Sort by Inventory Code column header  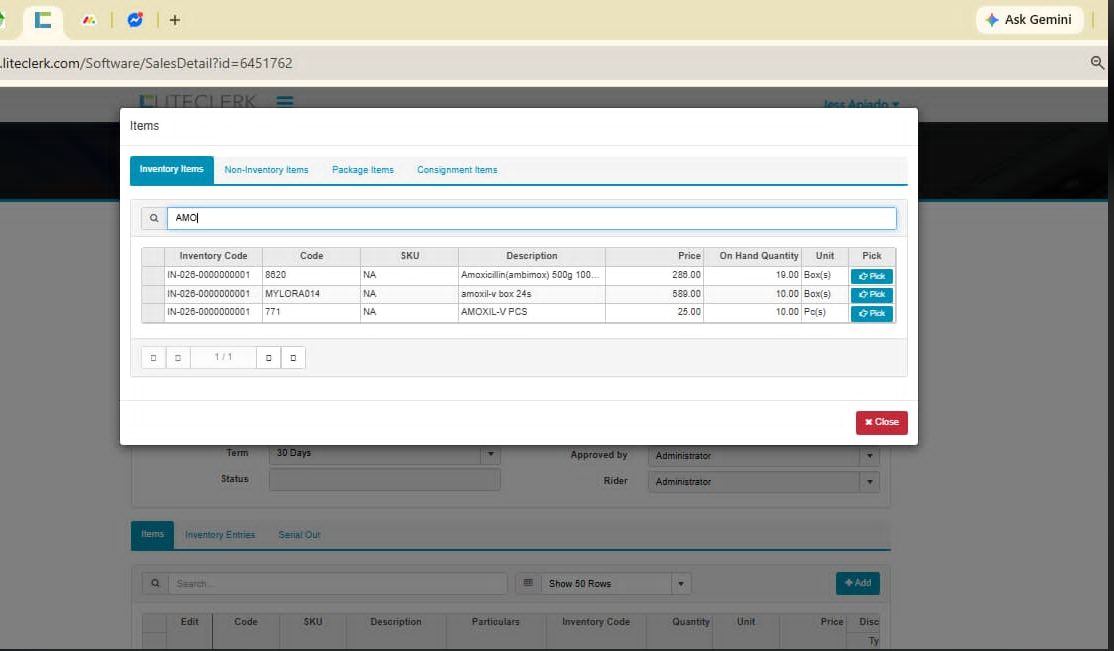(x=213, y=256)
